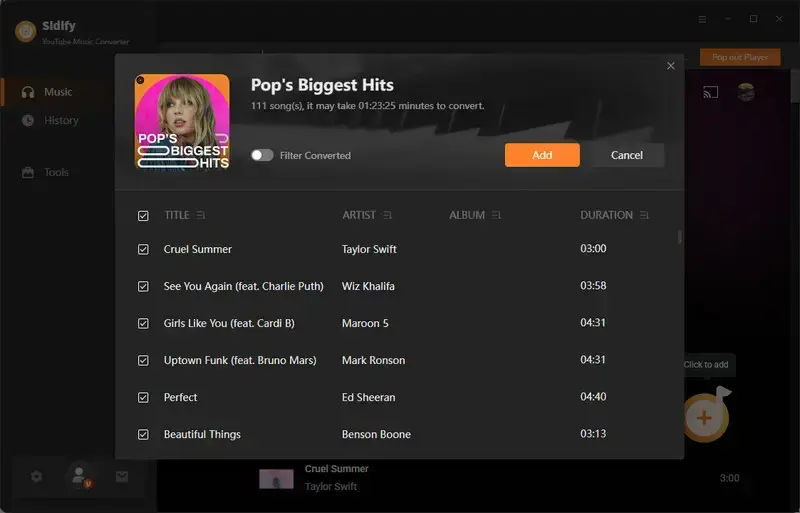
Task: Sort list by title icon
Action: (201, 215)
